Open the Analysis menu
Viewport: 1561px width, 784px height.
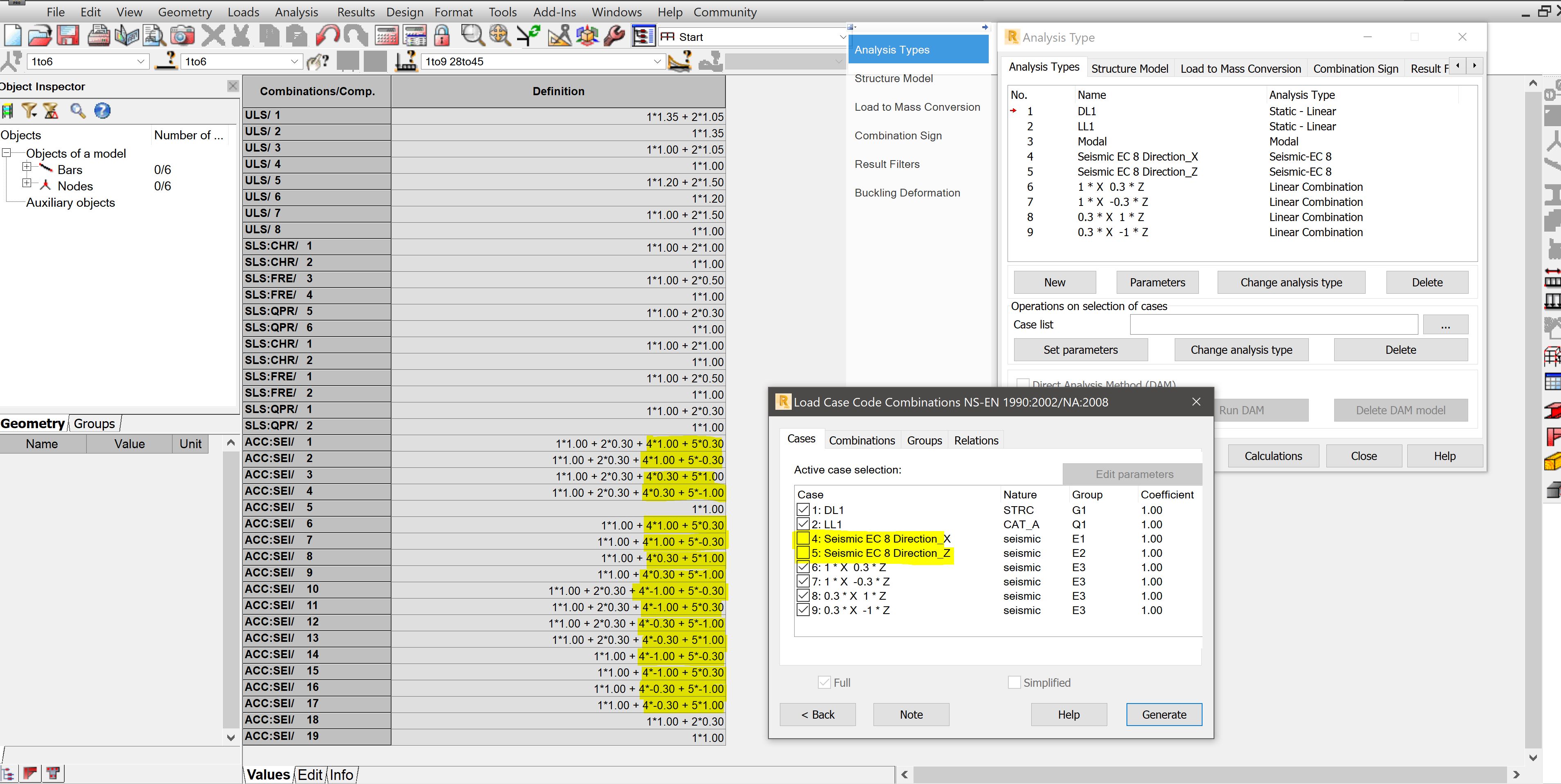pos(296,11)
